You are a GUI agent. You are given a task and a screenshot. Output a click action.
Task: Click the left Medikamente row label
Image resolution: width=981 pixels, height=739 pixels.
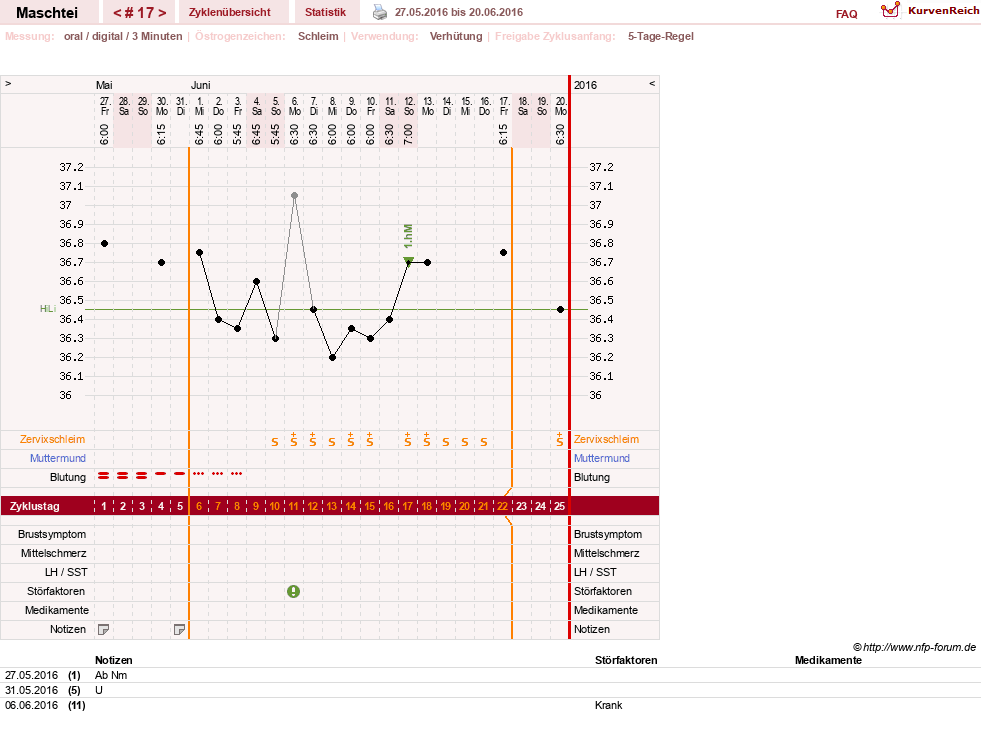56,610
